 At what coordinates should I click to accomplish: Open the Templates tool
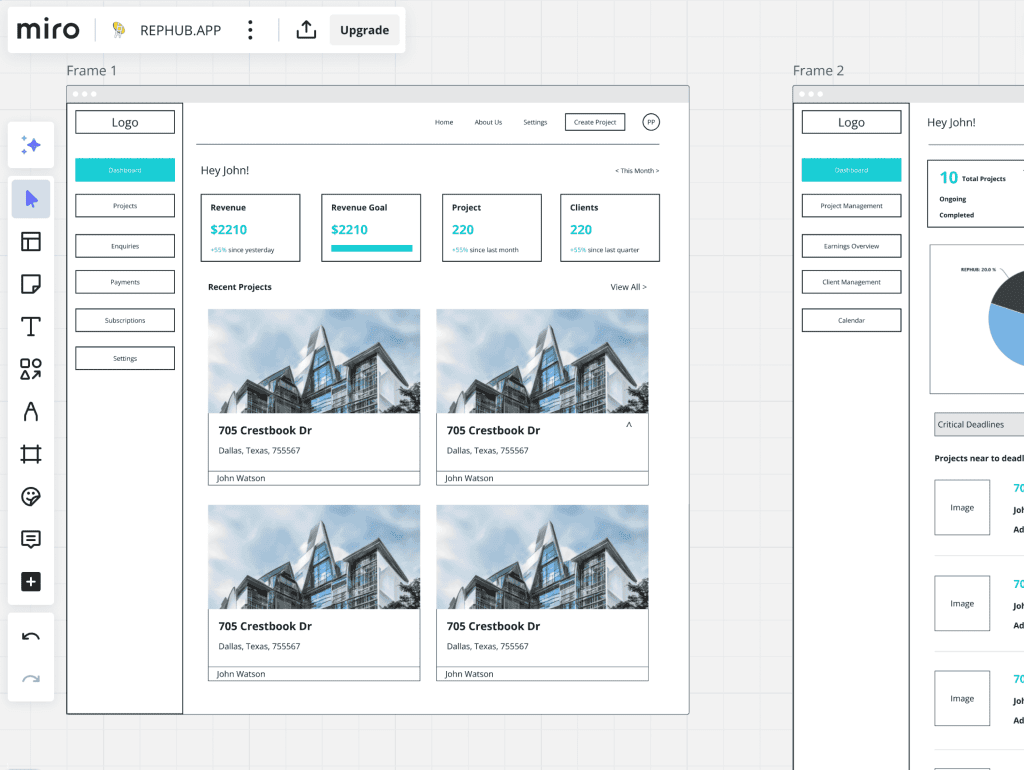pyautogui.click(x=31, y=241)
